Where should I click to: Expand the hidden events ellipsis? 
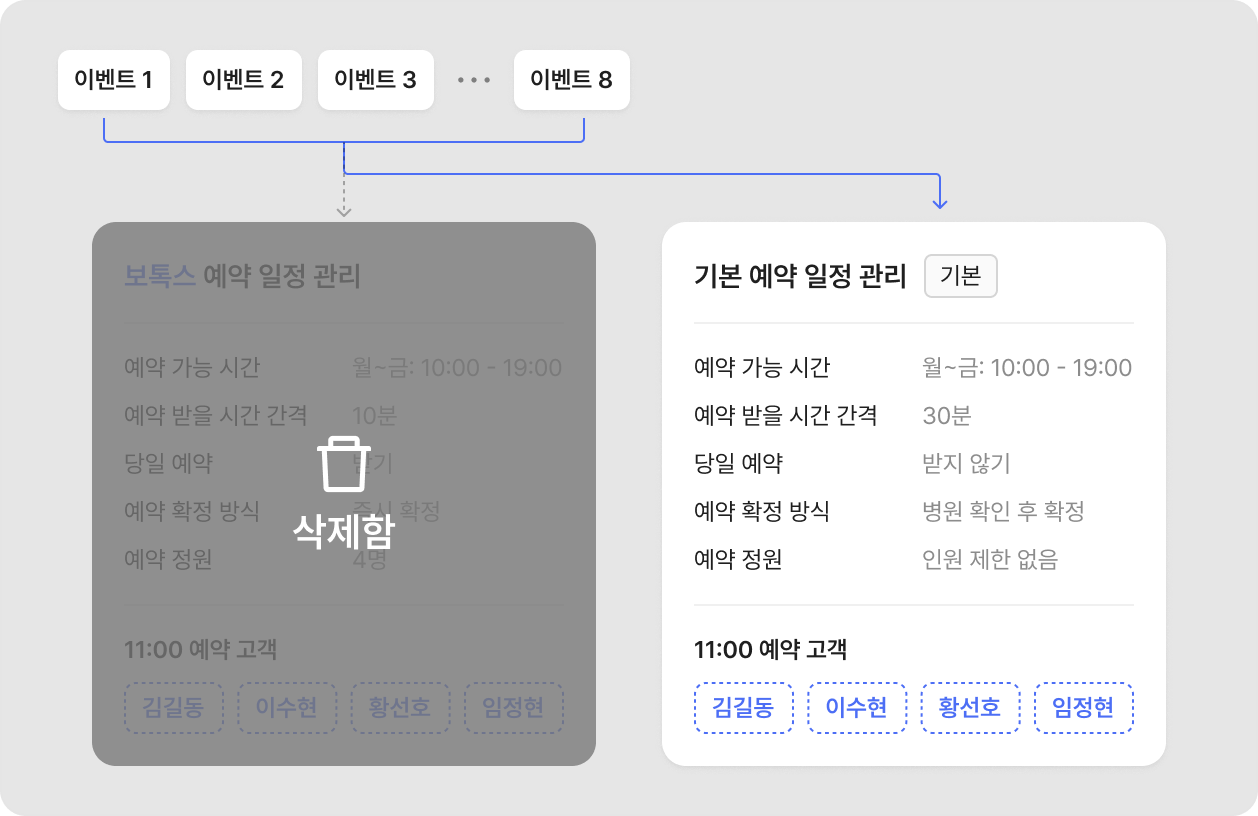[474, 80]
